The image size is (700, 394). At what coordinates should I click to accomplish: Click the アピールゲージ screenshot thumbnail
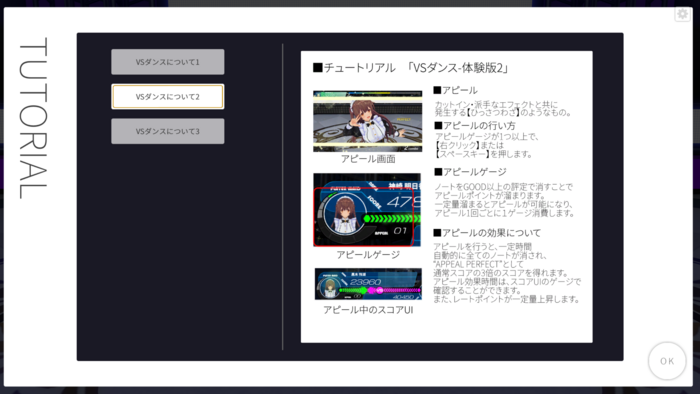(x=367, y=210)
